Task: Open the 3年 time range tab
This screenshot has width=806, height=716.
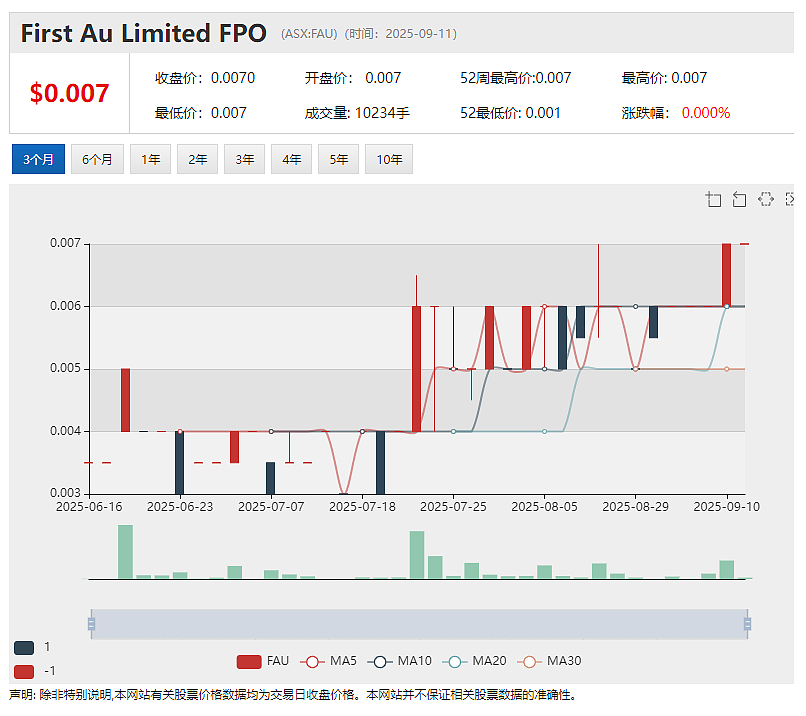Action: pyautogui.click(x=244, y=159)
